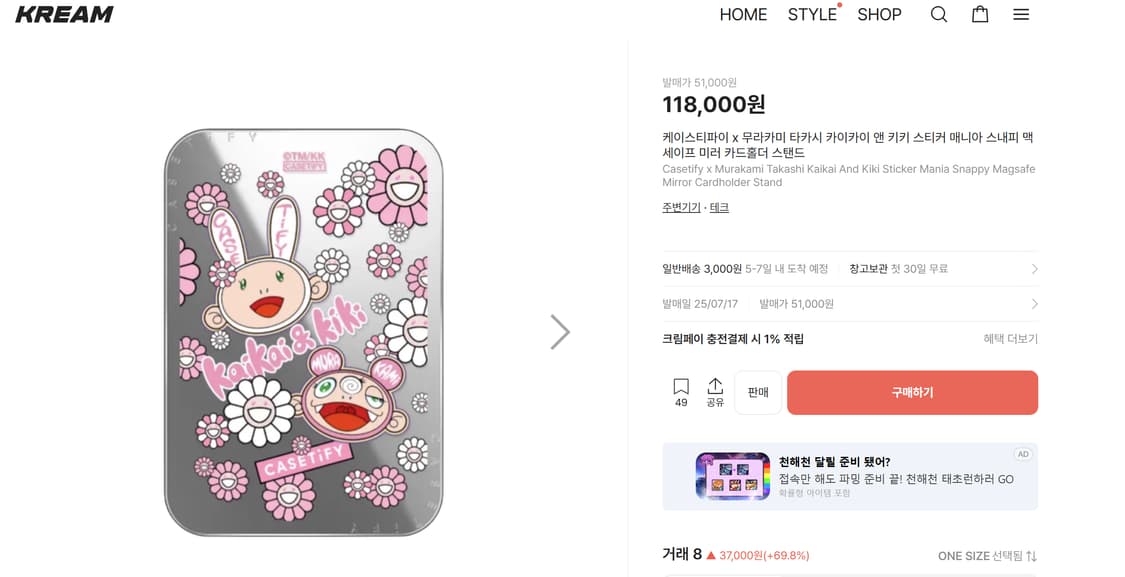
Task: Select the HOME menu item
Action: point(743,14)
